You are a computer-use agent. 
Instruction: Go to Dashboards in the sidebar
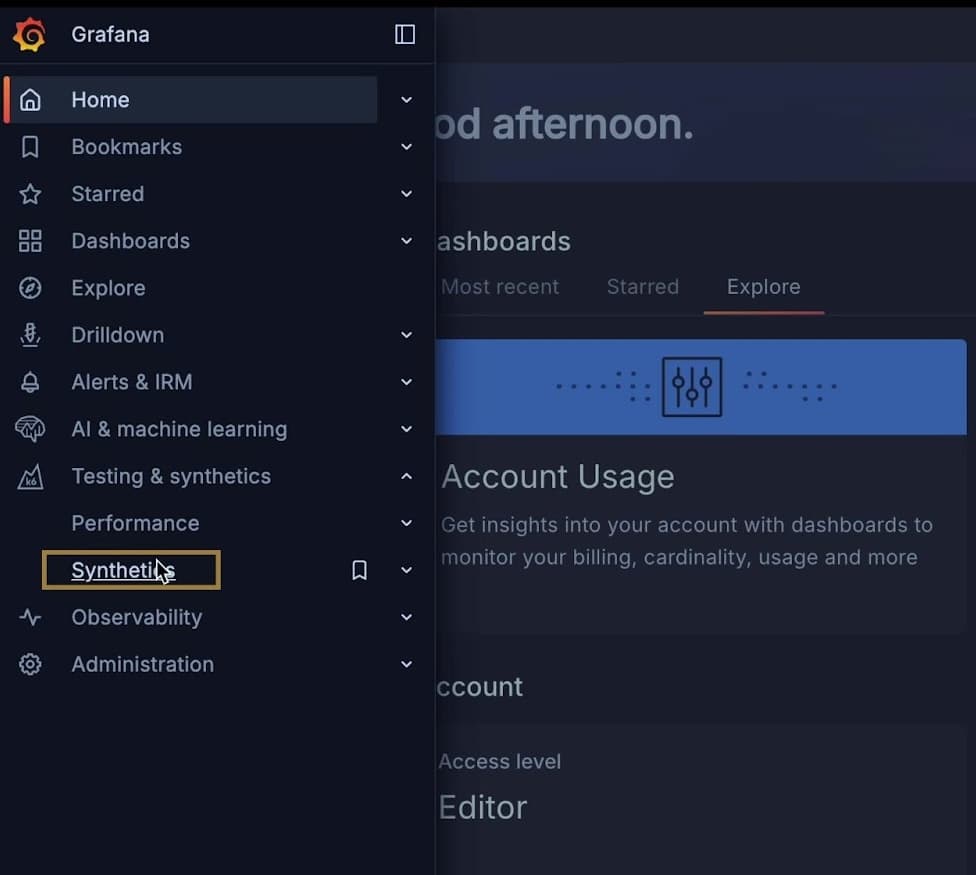coord(131,241)
